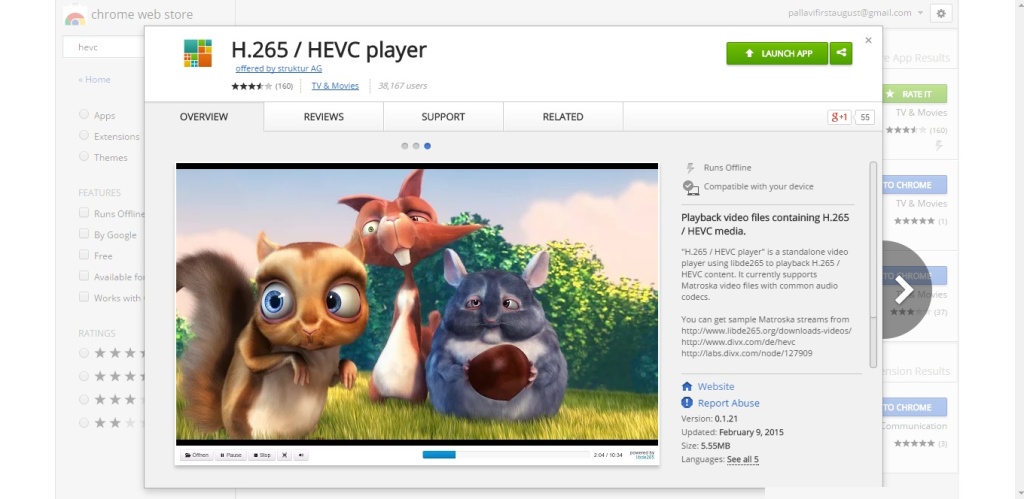The image size is (1024, 499).
Task: Click the Version: 0.1.21 text
Action: click(709, 419)
